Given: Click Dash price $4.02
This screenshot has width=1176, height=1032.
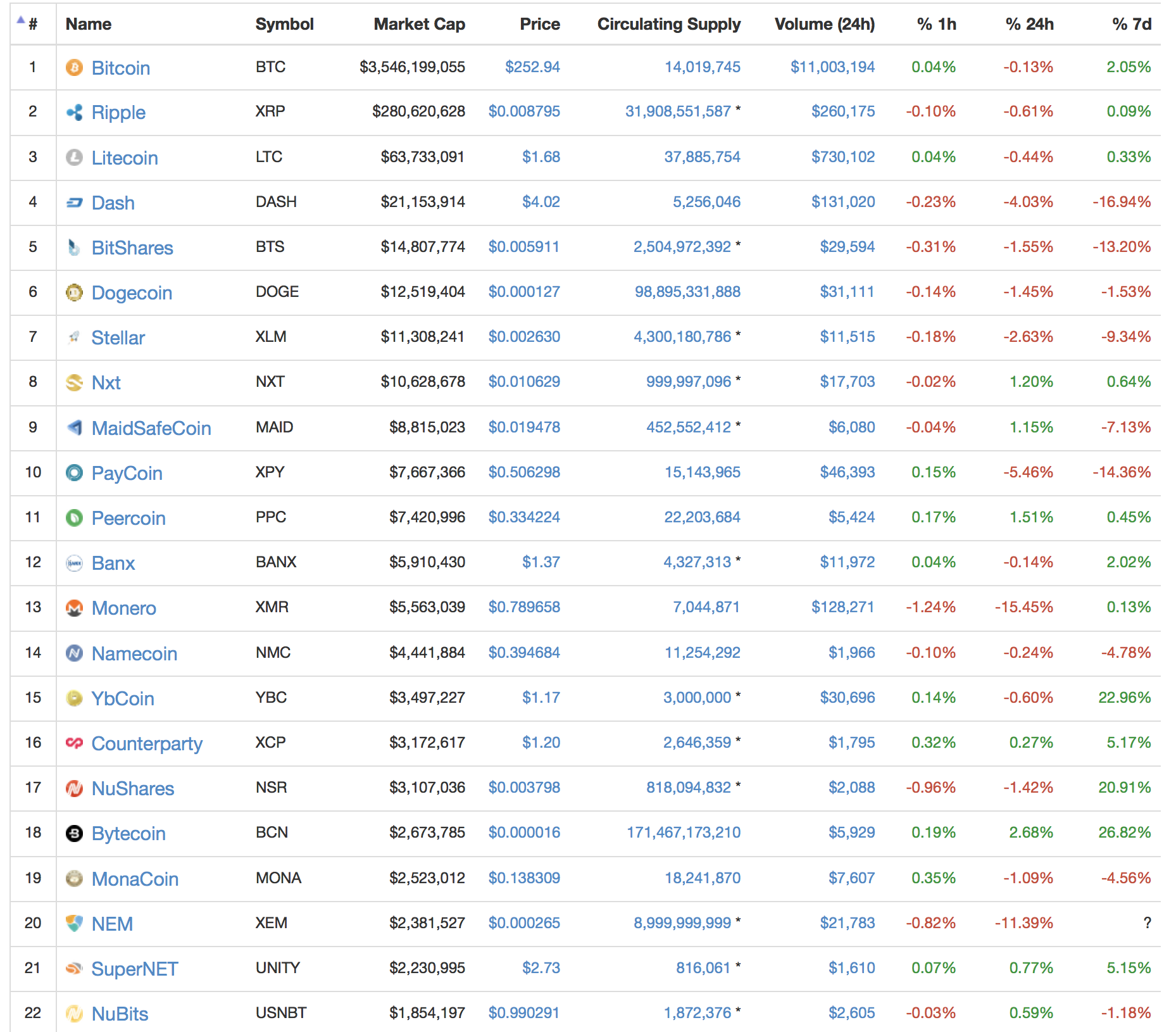Looking at the screenshot, I should [x=541, y=202].
